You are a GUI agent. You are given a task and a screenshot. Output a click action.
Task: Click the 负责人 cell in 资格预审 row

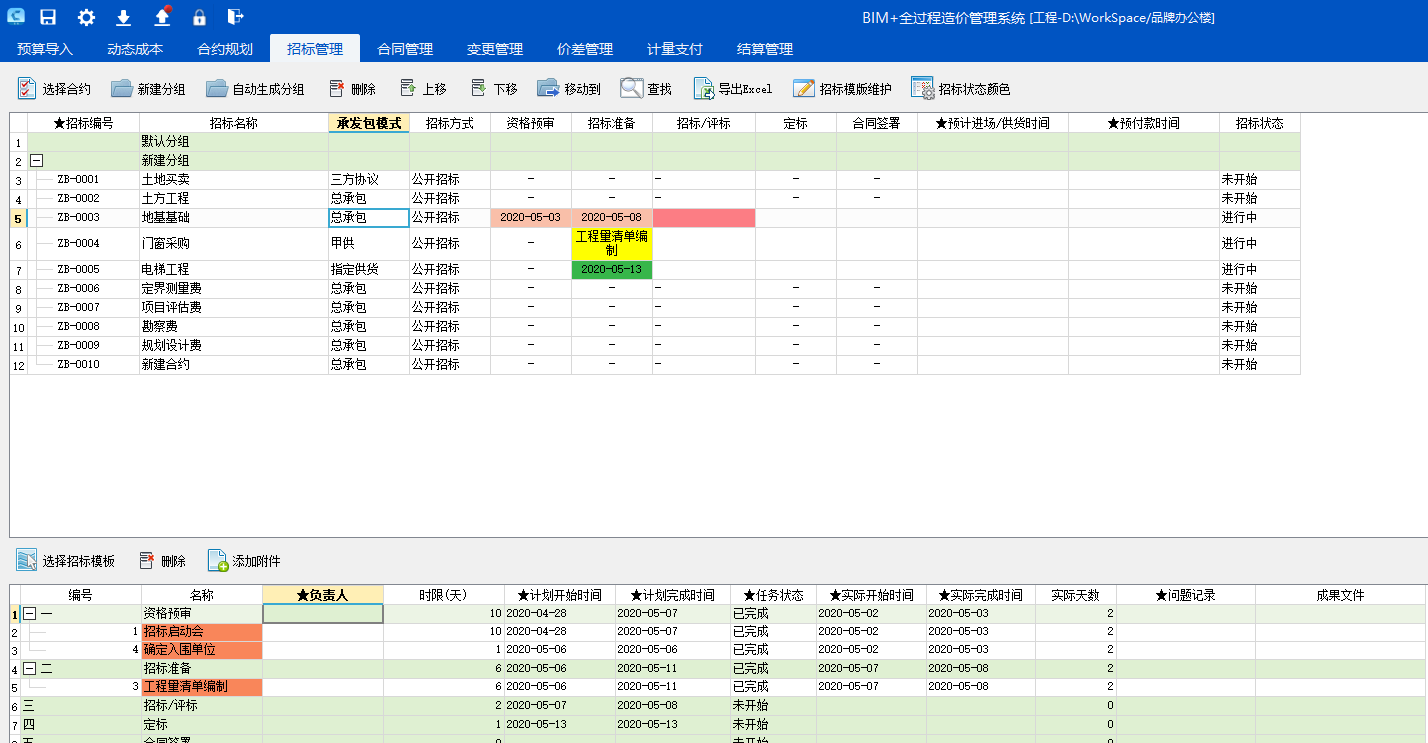pos(323,613)
